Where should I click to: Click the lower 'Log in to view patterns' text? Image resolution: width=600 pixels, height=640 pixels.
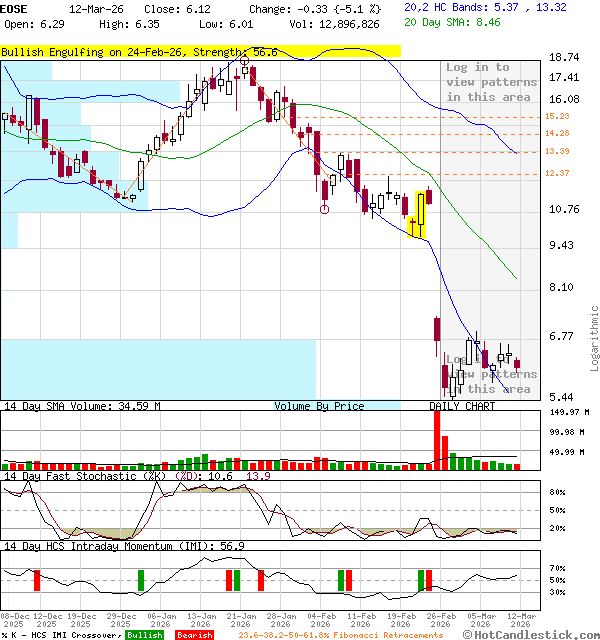point(491,374)
